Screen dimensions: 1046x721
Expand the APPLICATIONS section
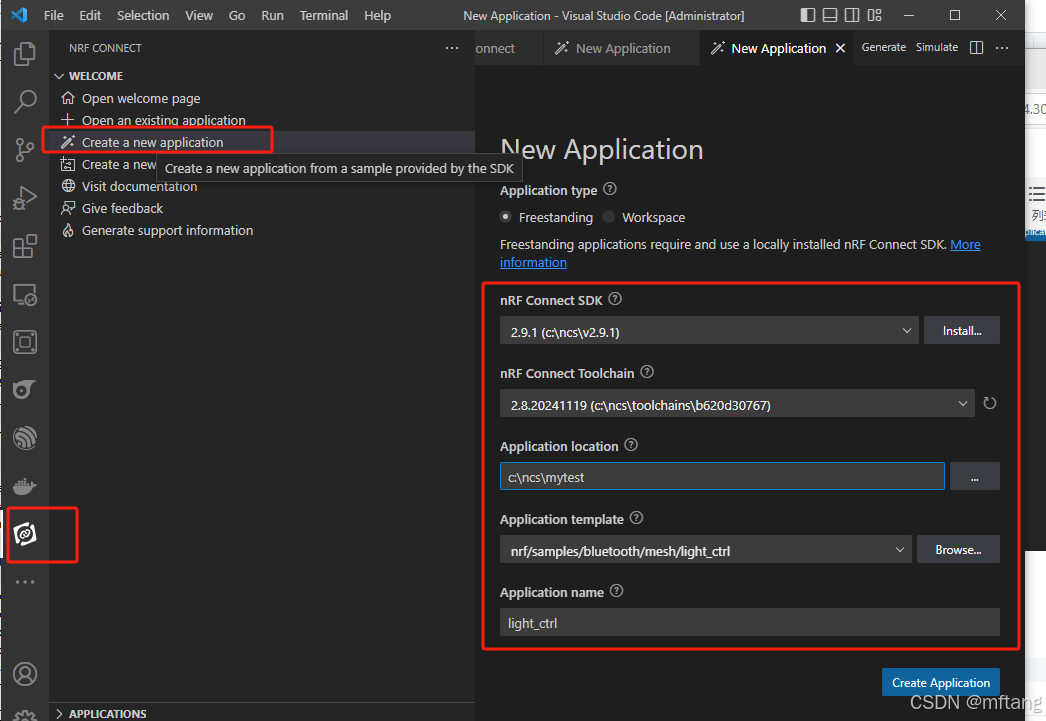(101, 713)
